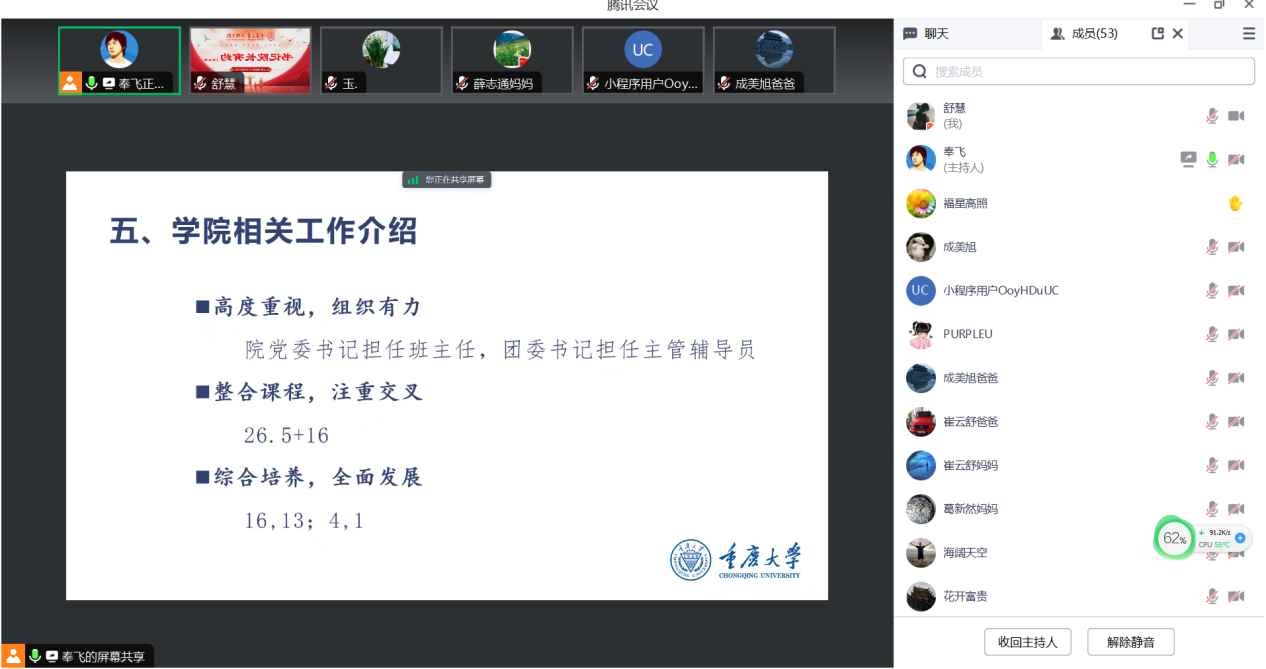The width and height of the screenshot is (1266, 669).
Task: Click 成美旭爸爸's muted microphone in list
Action: pyautogui.click(x=1212, y=378)
